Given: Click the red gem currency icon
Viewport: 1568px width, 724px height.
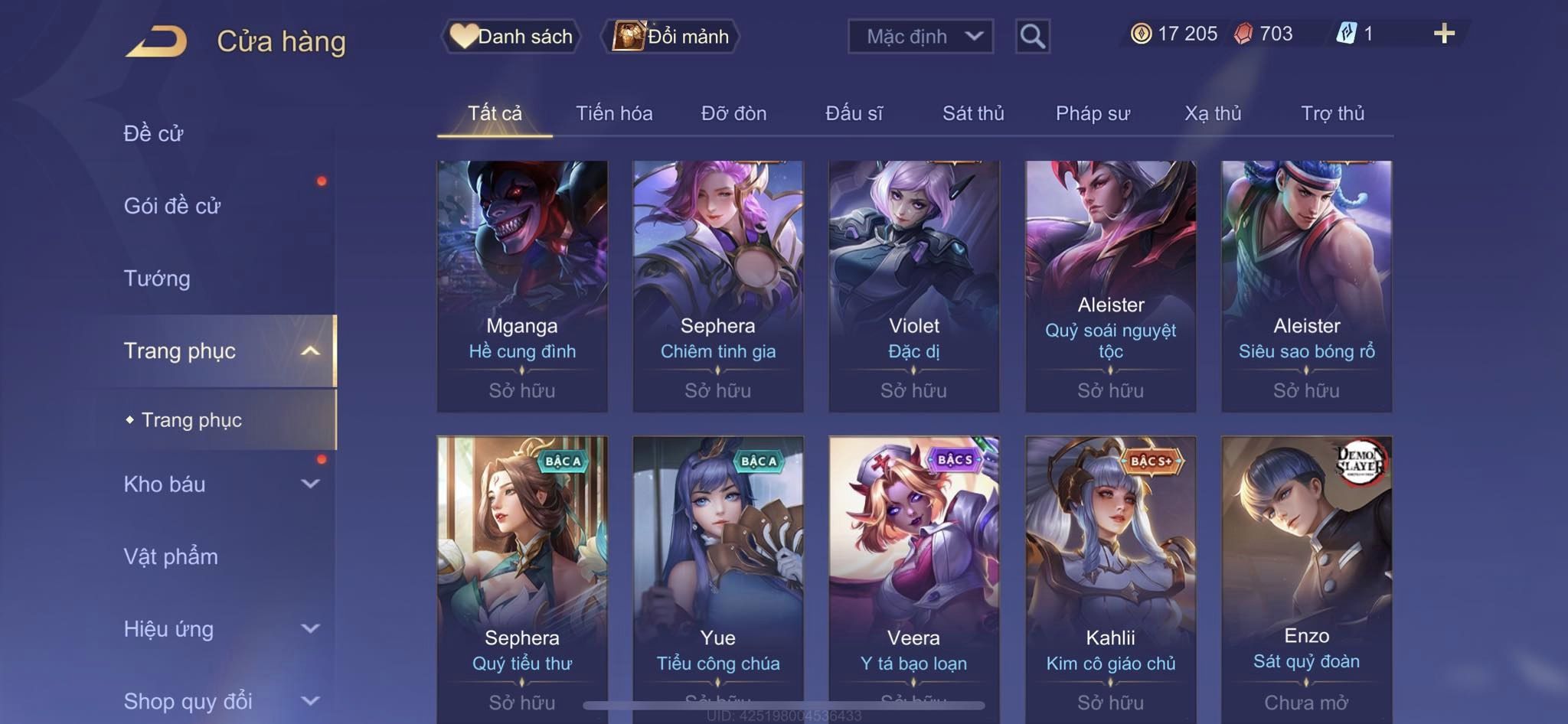Looking at the screenshot, I should pyautogui.click(x=1243, y=34).
